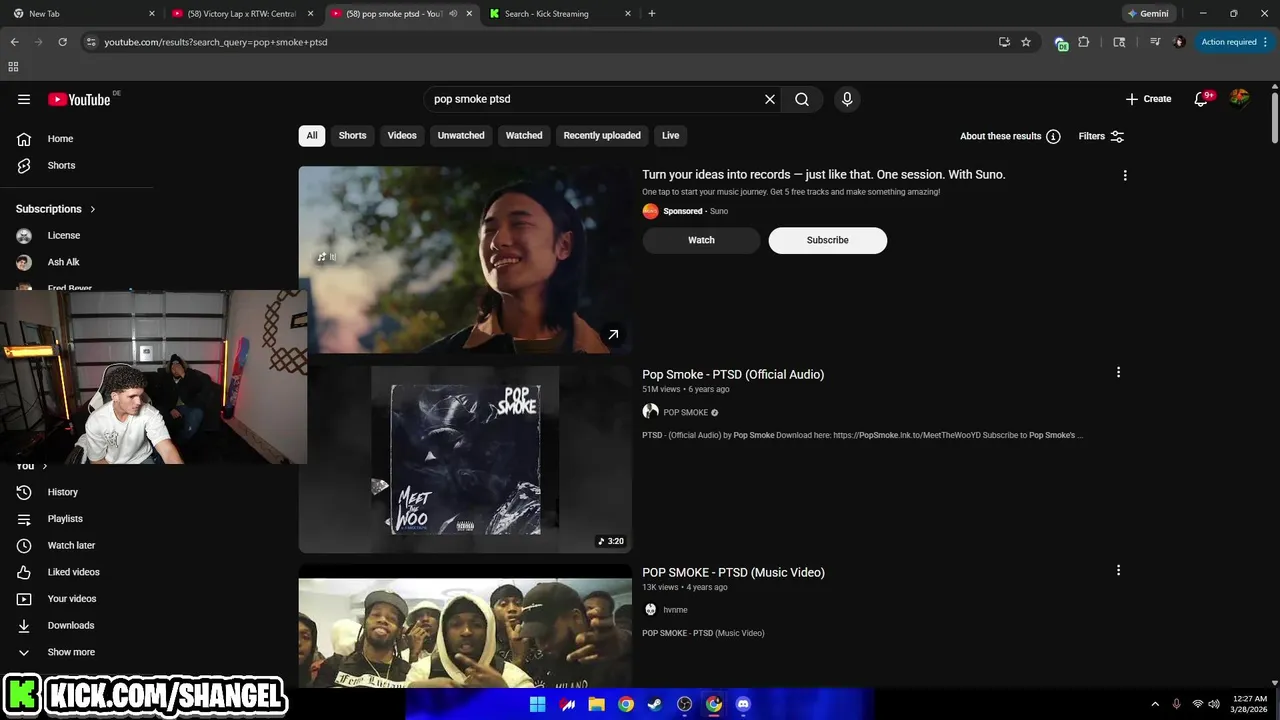Select the All filter chip
The width and height of the screenshot is (1280, 720).
(x=312, y=136)
